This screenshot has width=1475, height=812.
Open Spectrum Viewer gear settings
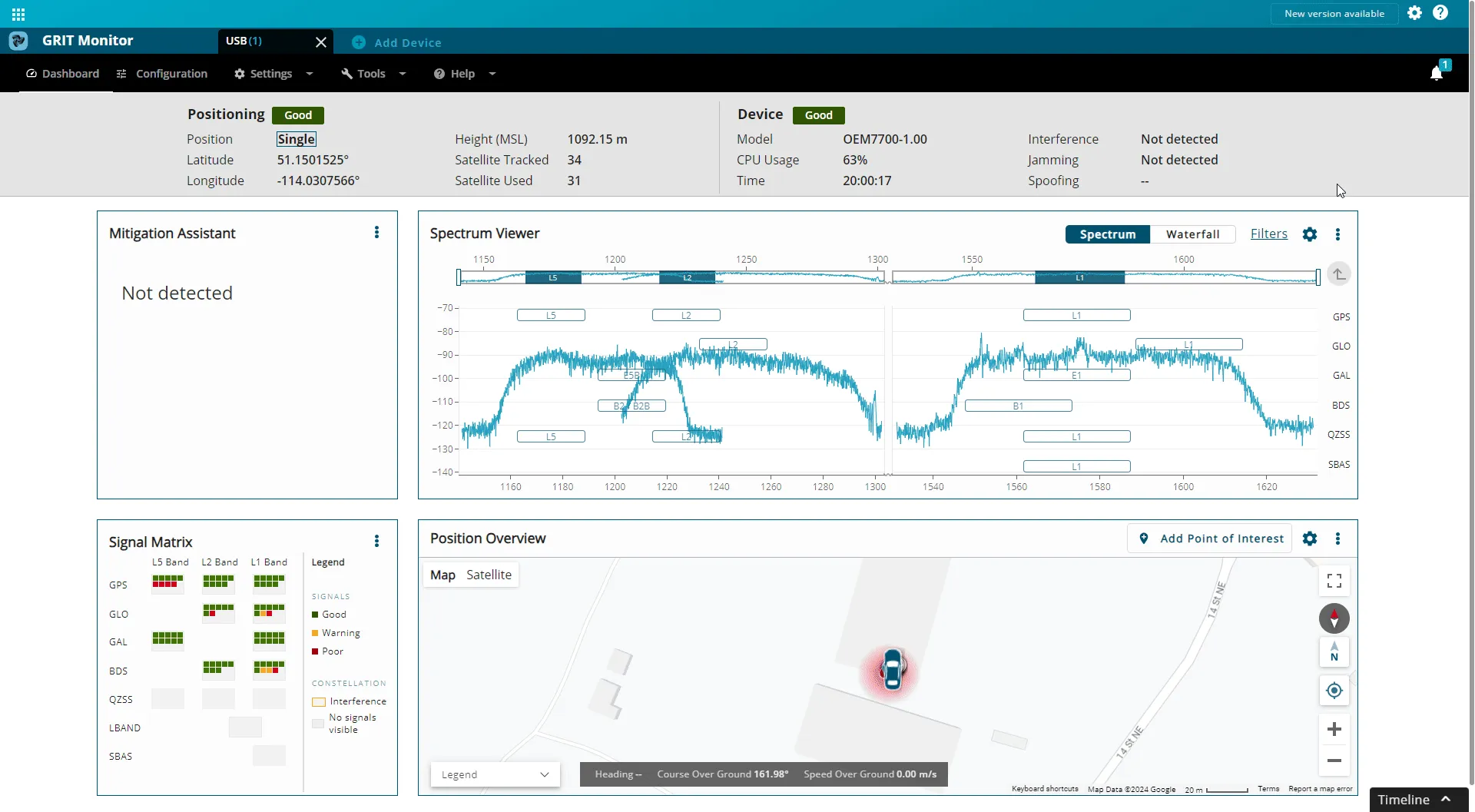click(x=1310, y=234)
